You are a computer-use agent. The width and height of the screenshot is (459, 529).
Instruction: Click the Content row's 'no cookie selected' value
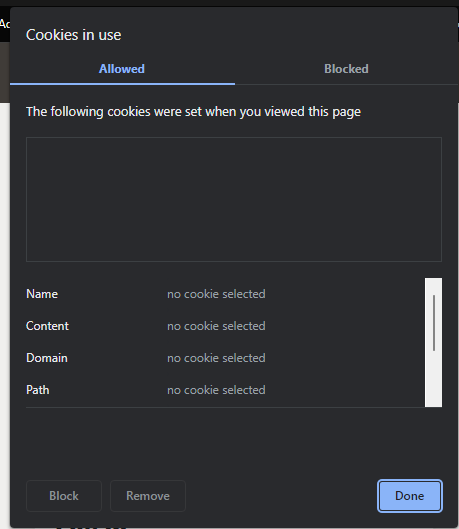point(216,326)
